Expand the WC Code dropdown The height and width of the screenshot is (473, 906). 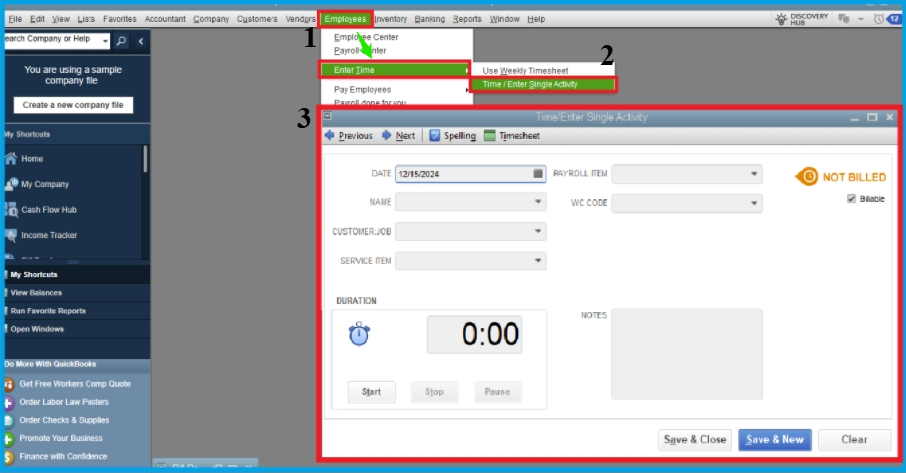(754, 203)
